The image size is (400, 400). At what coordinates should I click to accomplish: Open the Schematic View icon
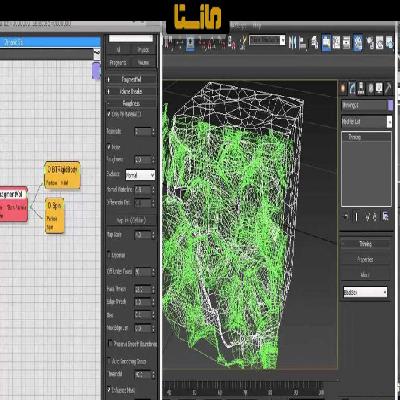coord(347,43)
